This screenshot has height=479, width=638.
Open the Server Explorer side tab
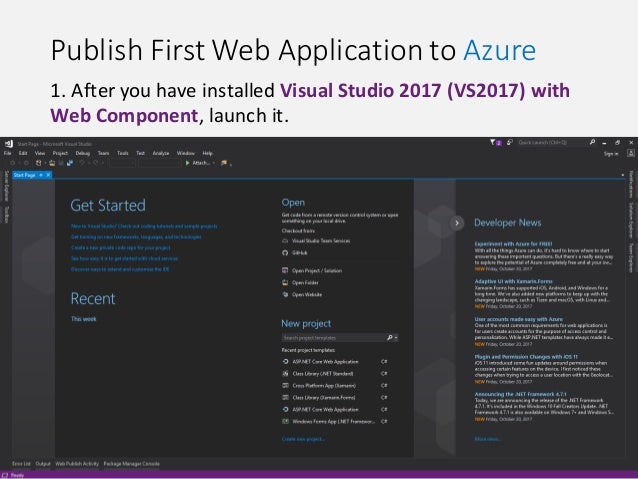pos(6,186)
